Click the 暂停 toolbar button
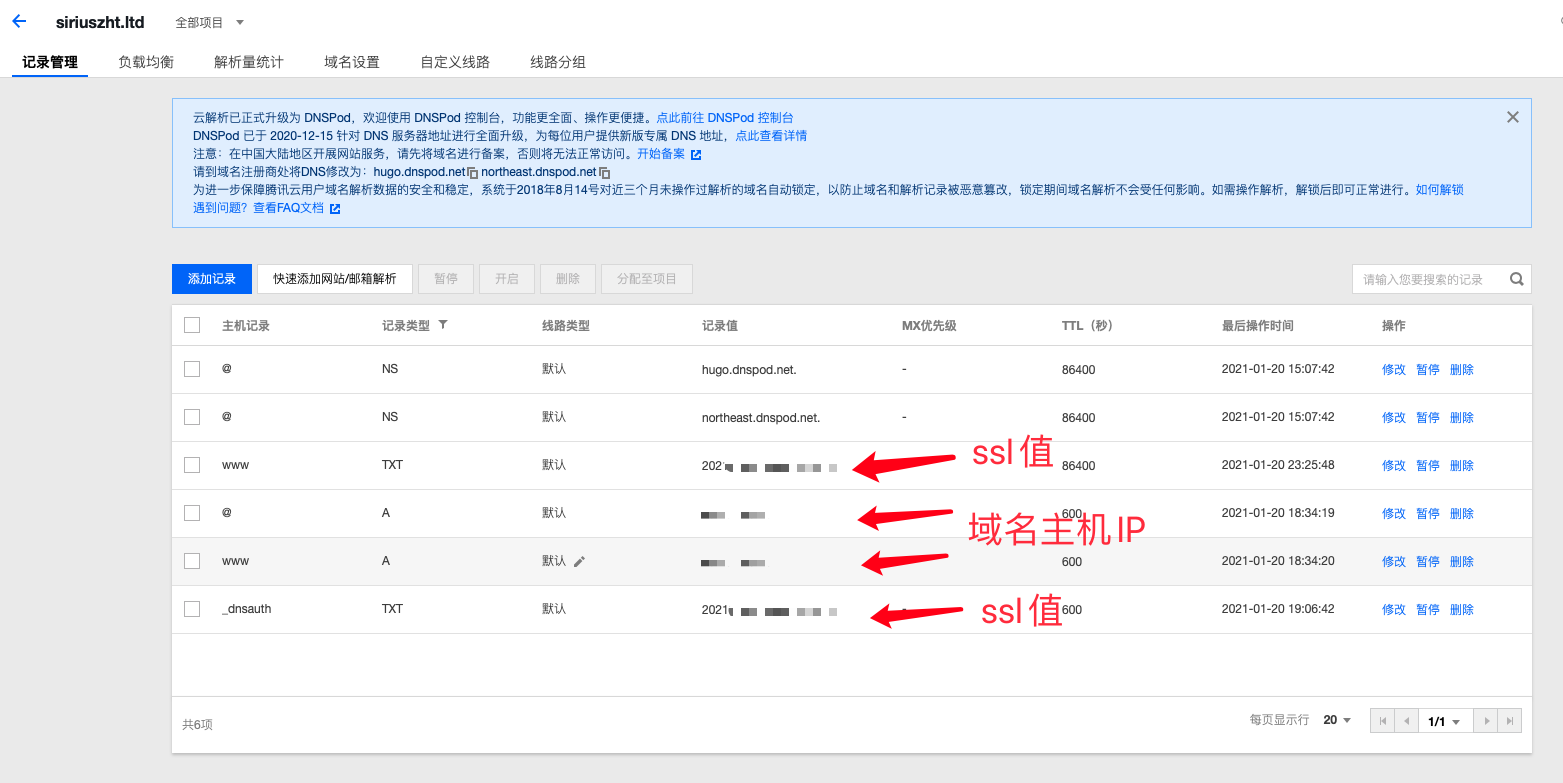The height and width of the screenshot is (783, 1563). pyautogui.click(x=446, y=279)
